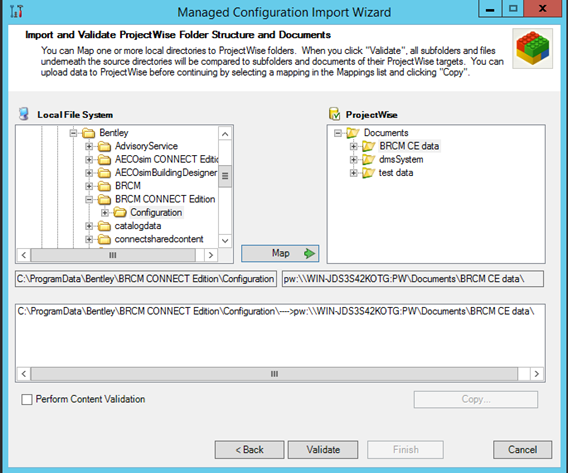Click the Validate button
Screen dimensions: 568x473
coord(323,450)
